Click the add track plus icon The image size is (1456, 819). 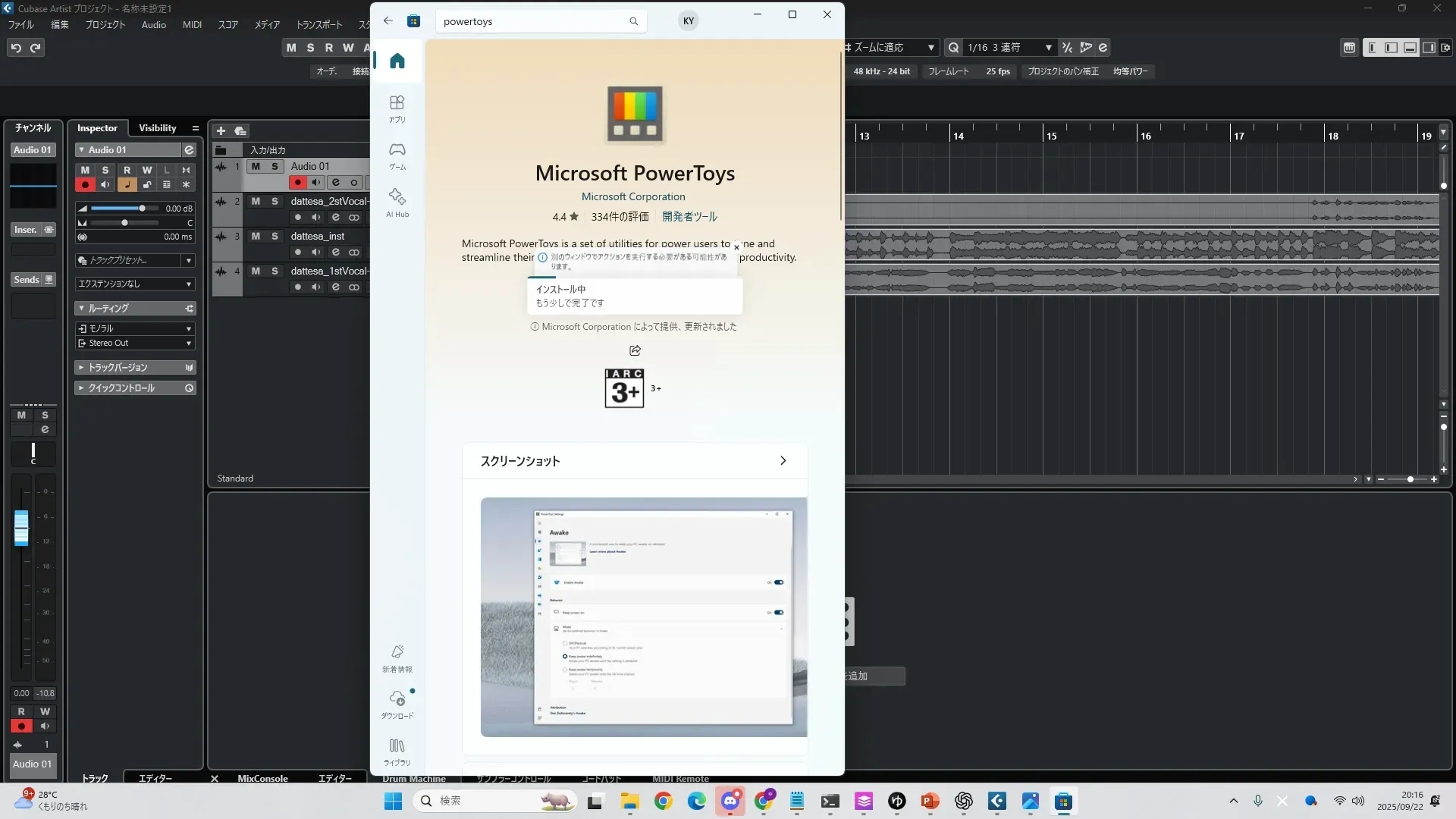[221, 130]
